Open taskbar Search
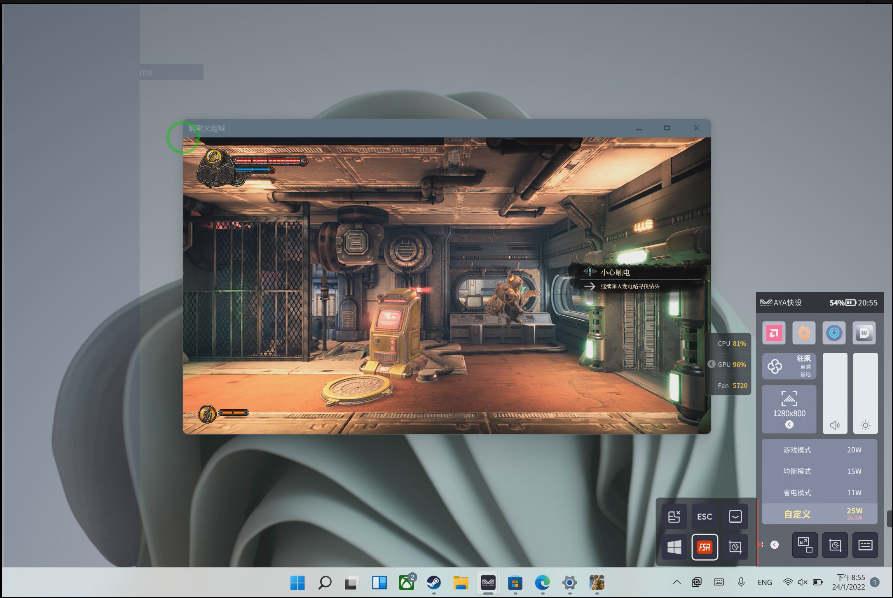893x598 pixels. pos(325,583)
